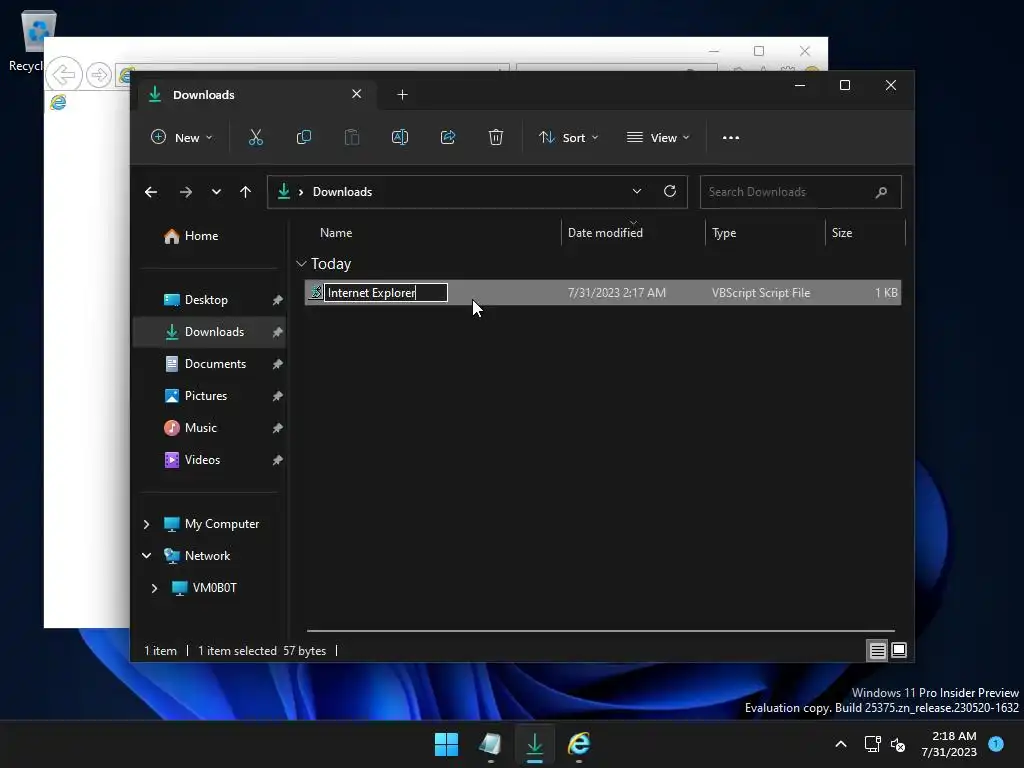Click the Copy icon in toolbar

[304, 137]
